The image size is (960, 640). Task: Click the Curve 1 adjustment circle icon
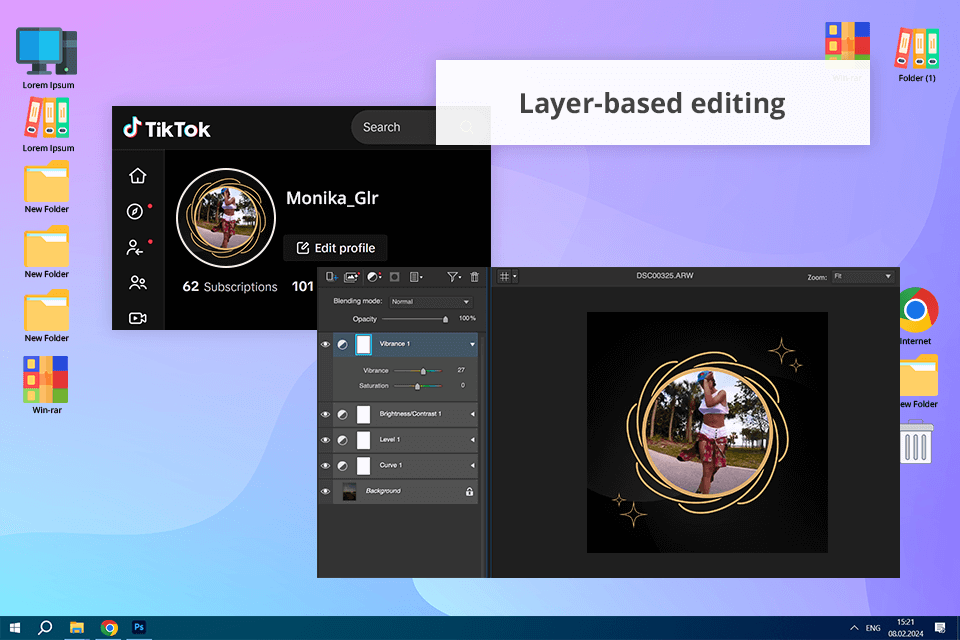pyautogui.click(x=343, y=466)
